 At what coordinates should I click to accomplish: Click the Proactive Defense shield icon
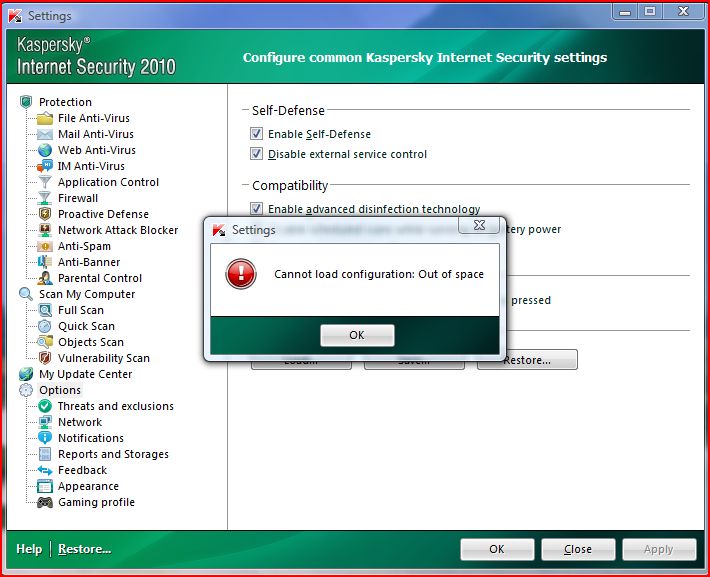coord(45,214)
